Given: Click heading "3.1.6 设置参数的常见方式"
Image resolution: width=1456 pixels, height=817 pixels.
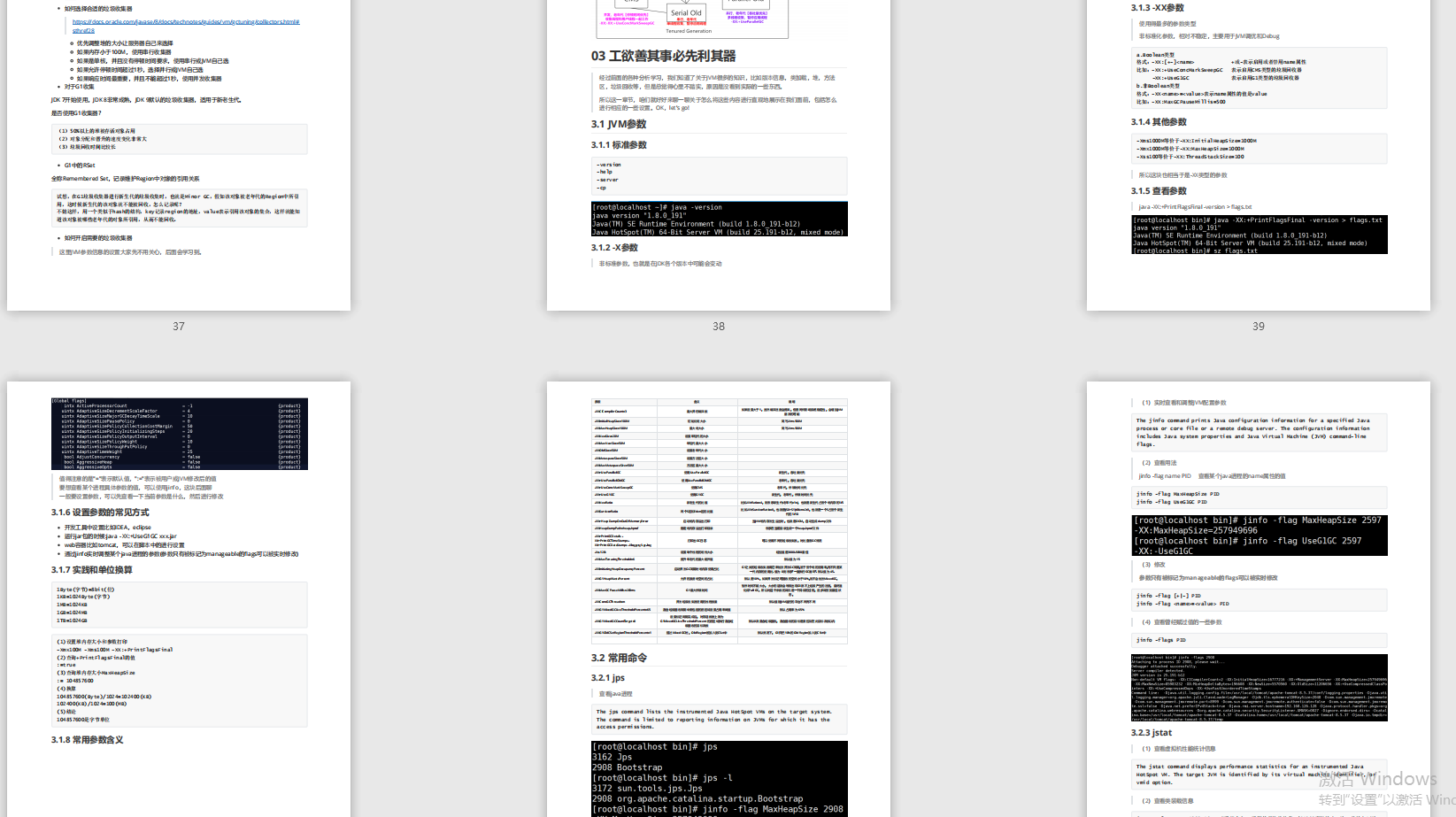Looking at the screenshot, I should (x=100, y=513).
